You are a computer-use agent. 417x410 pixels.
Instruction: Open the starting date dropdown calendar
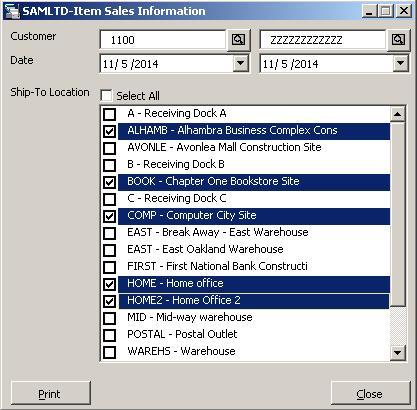[240, 63]
